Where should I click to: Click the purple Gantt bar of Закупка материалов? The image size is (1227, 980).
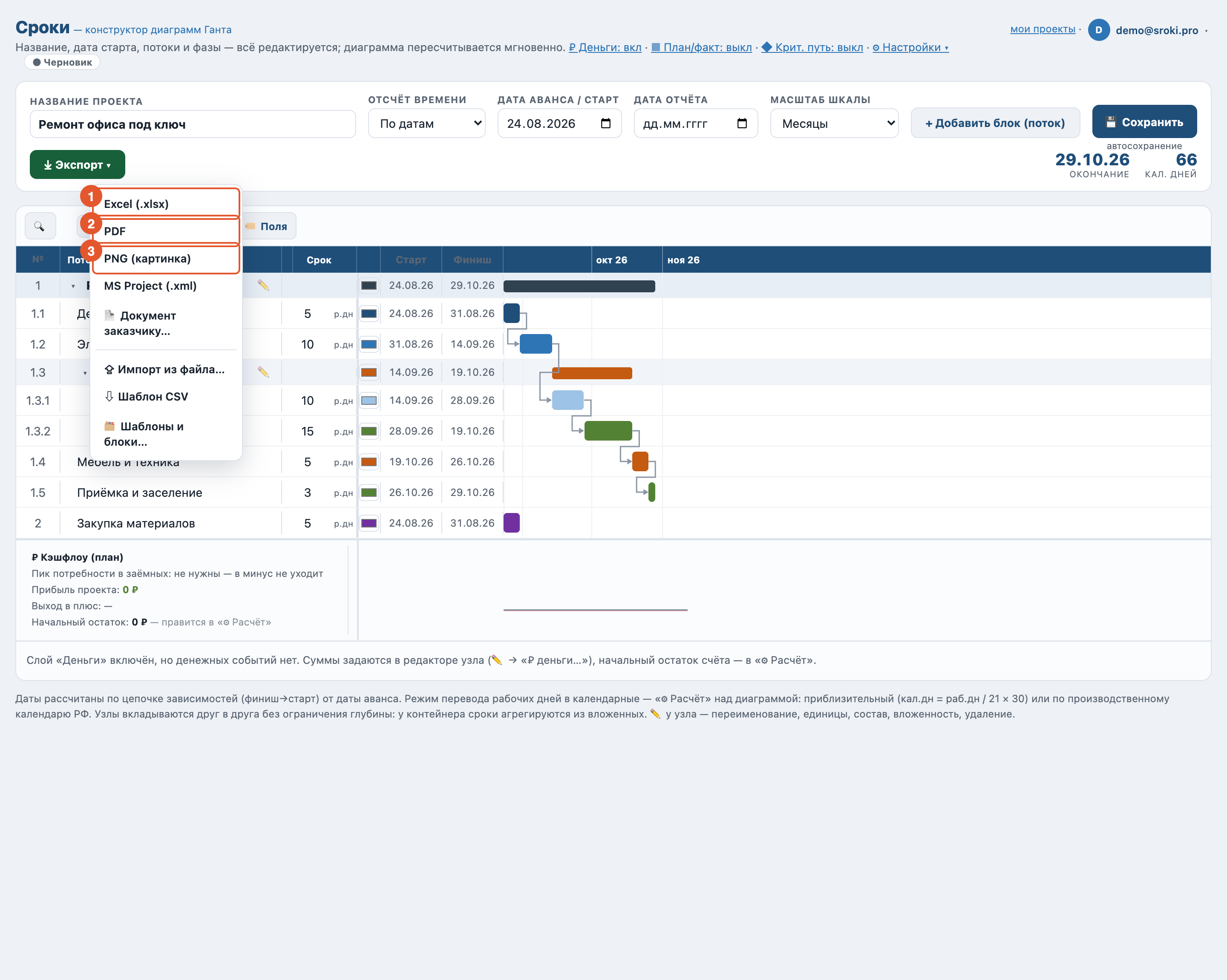pos(512,522)
